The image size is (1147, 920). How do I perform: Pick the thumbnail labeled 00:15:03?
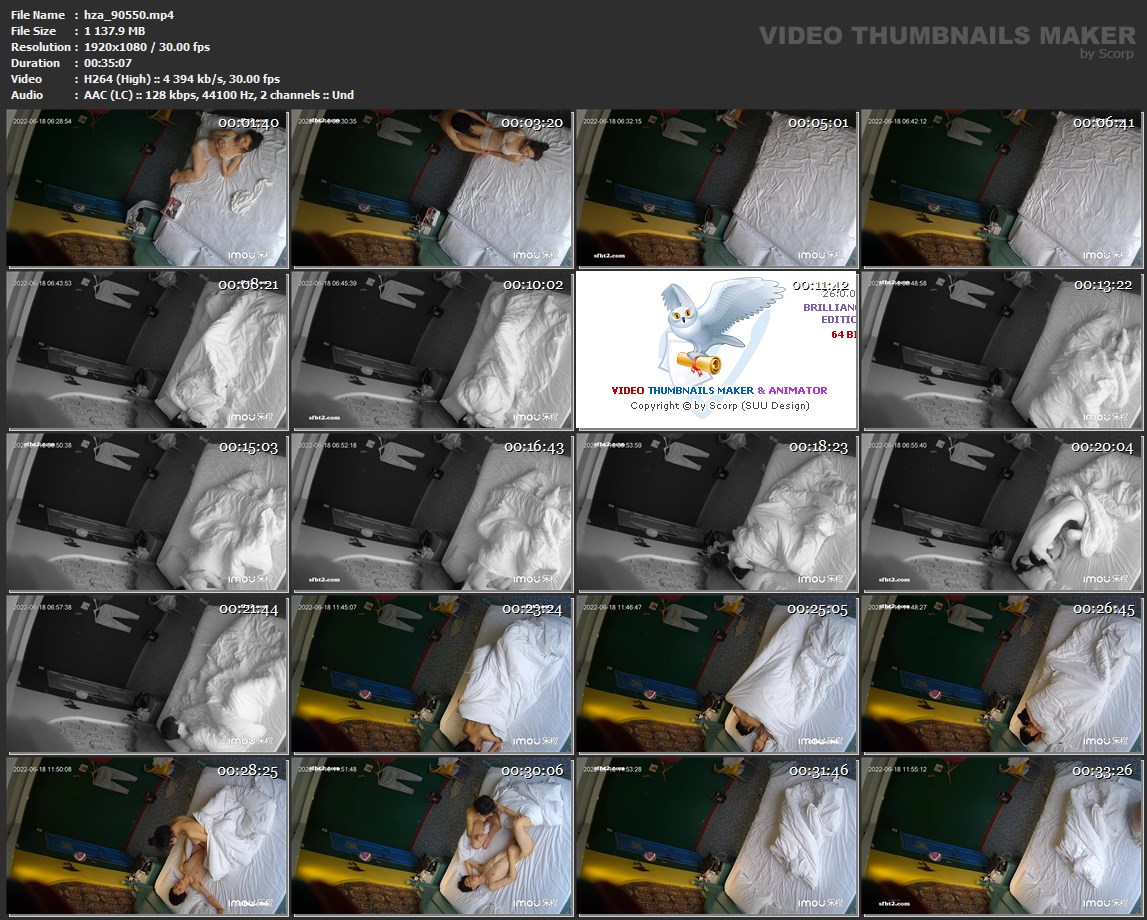(x=147, y=513)
